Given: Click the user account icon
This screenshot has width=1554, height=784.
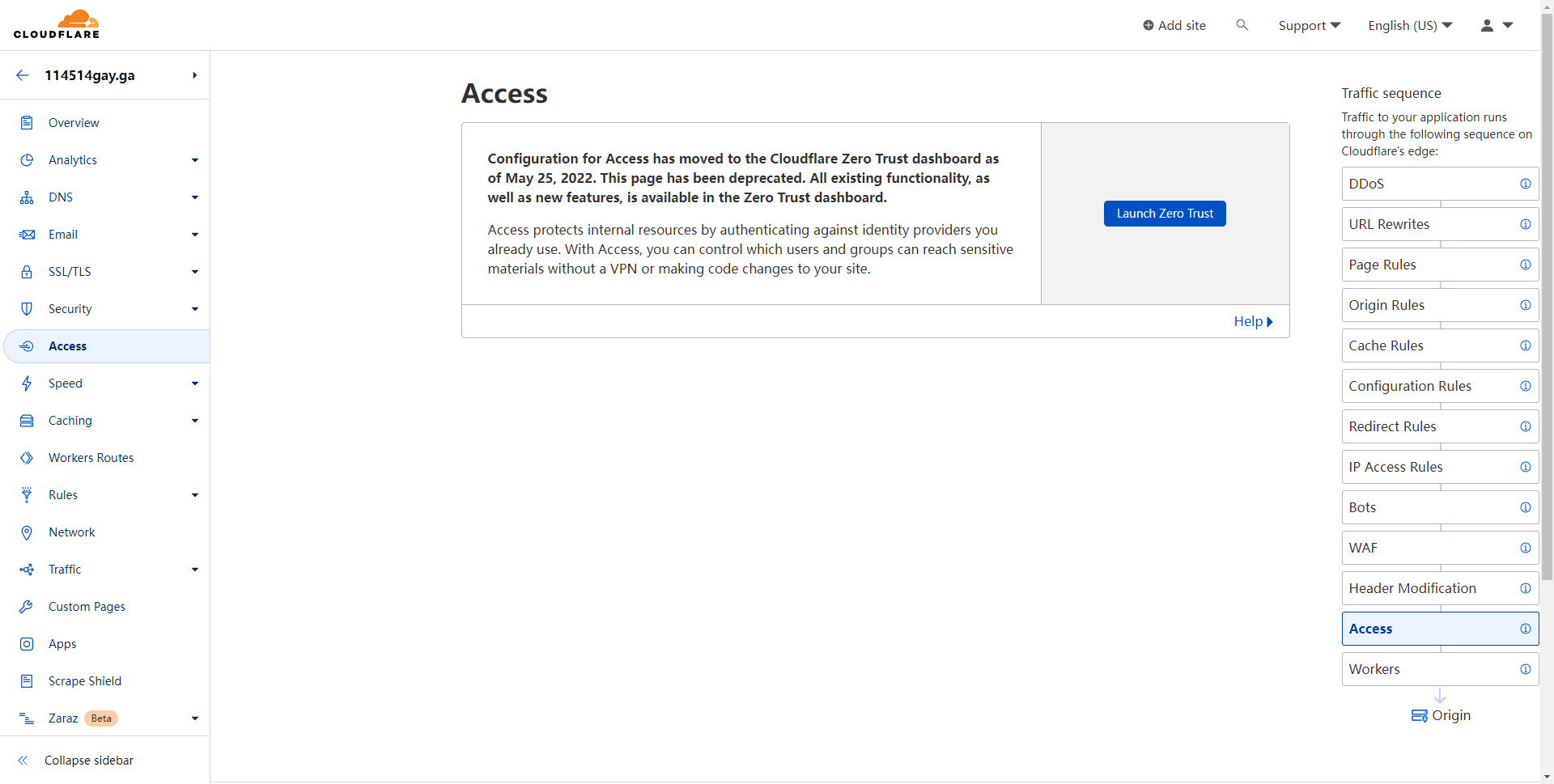Looking at the screenshot, I should [1487, 25].
